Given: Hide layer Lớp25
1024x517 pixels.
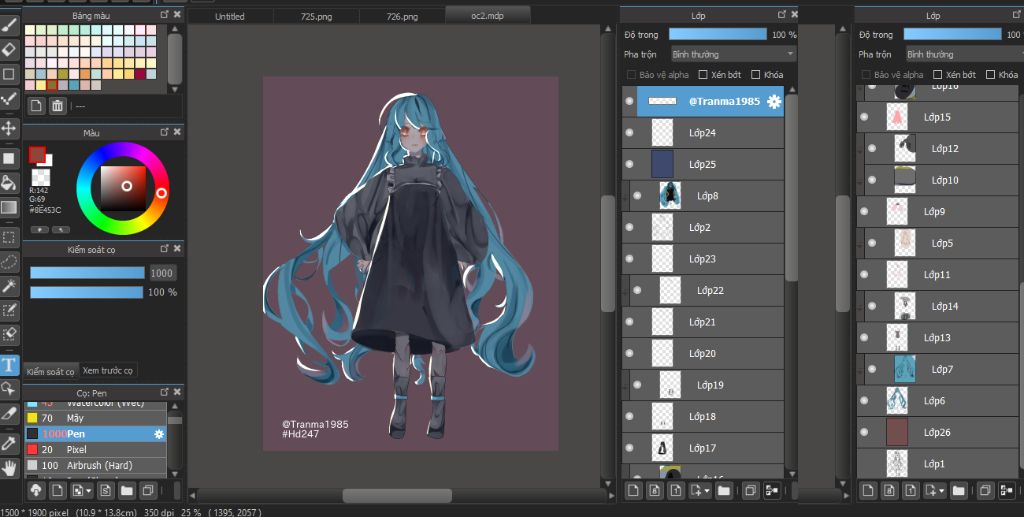Looking at the screenshot, I should tap(630, 164).
